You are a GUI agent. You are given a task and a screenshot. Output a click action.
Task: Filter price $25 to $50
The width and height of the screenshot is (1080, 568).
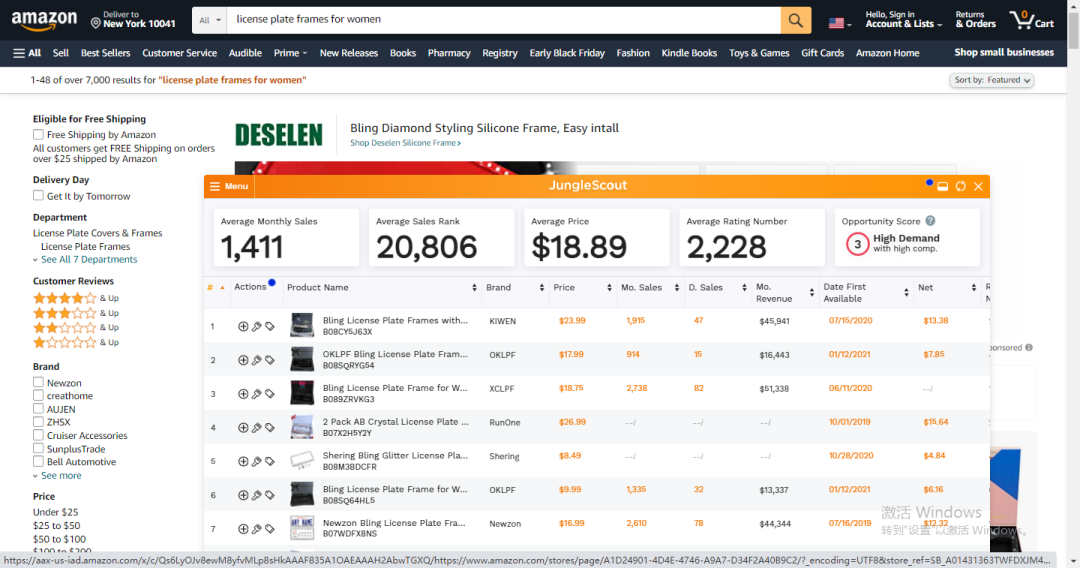56,525
